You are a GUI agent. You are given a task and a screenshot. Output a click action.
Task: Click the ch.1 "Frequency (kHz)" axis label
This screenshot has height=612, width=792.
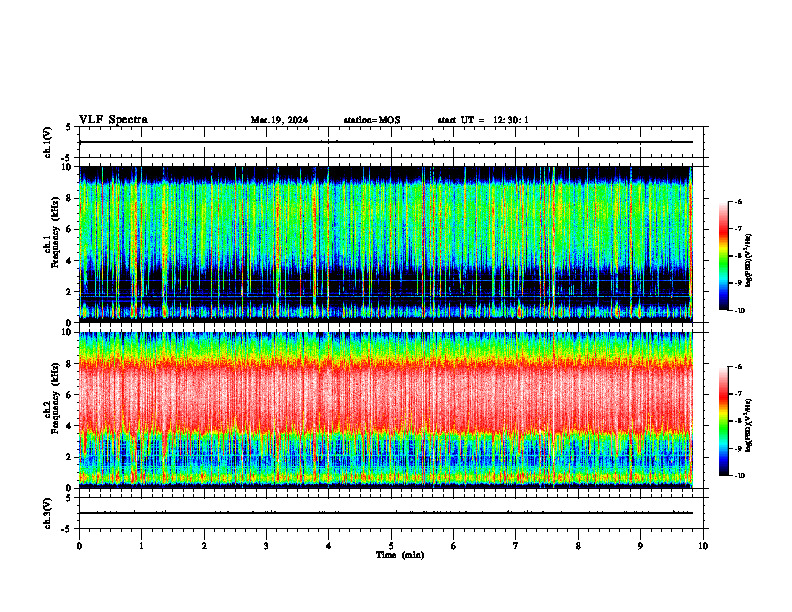pyautogui.click(x=55, y=232)
